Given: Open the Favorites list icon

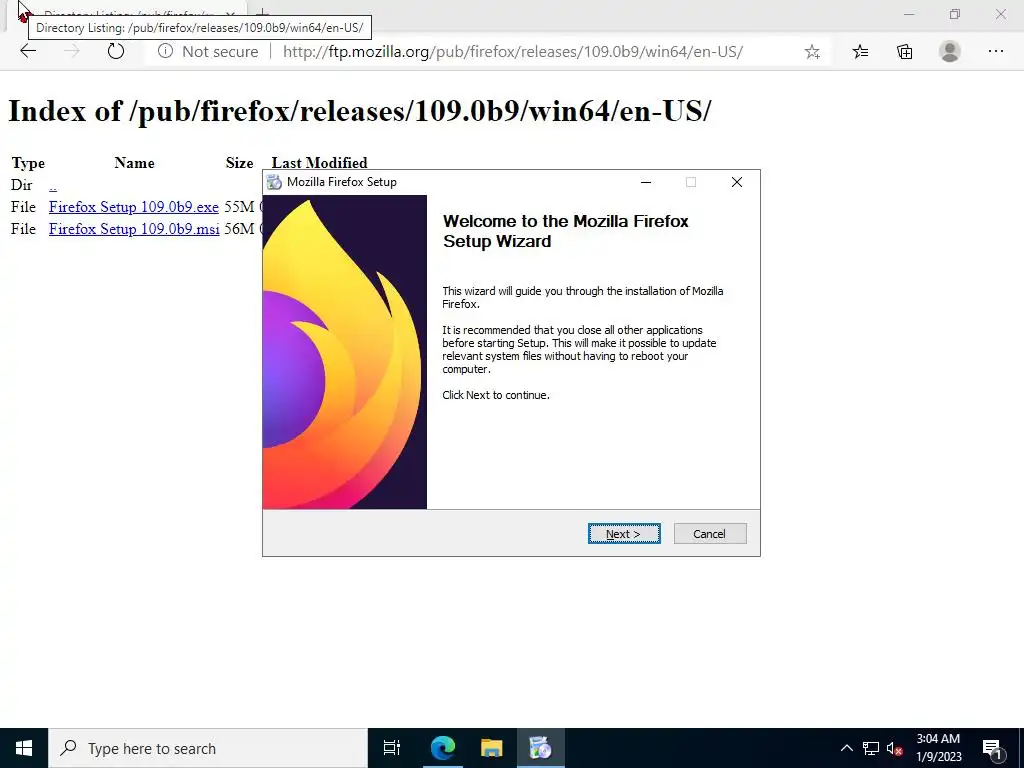Looking at the screenshot, I should coord(860,52).
